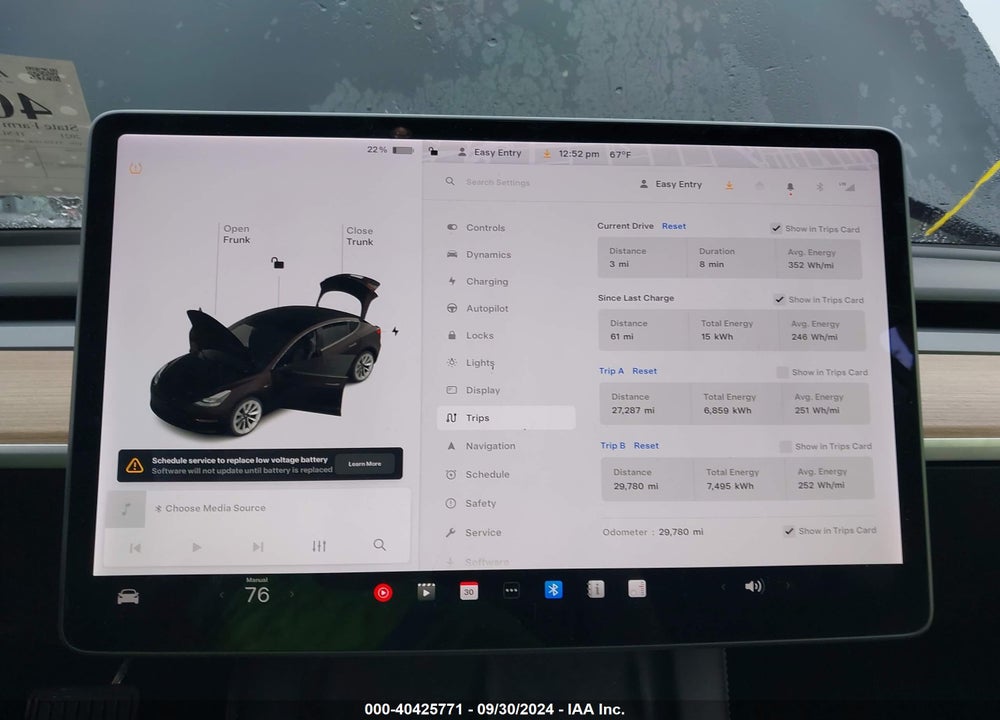The image size is (1000, 720).
Task: Open the Schedule settings menu
Action: 478,474
